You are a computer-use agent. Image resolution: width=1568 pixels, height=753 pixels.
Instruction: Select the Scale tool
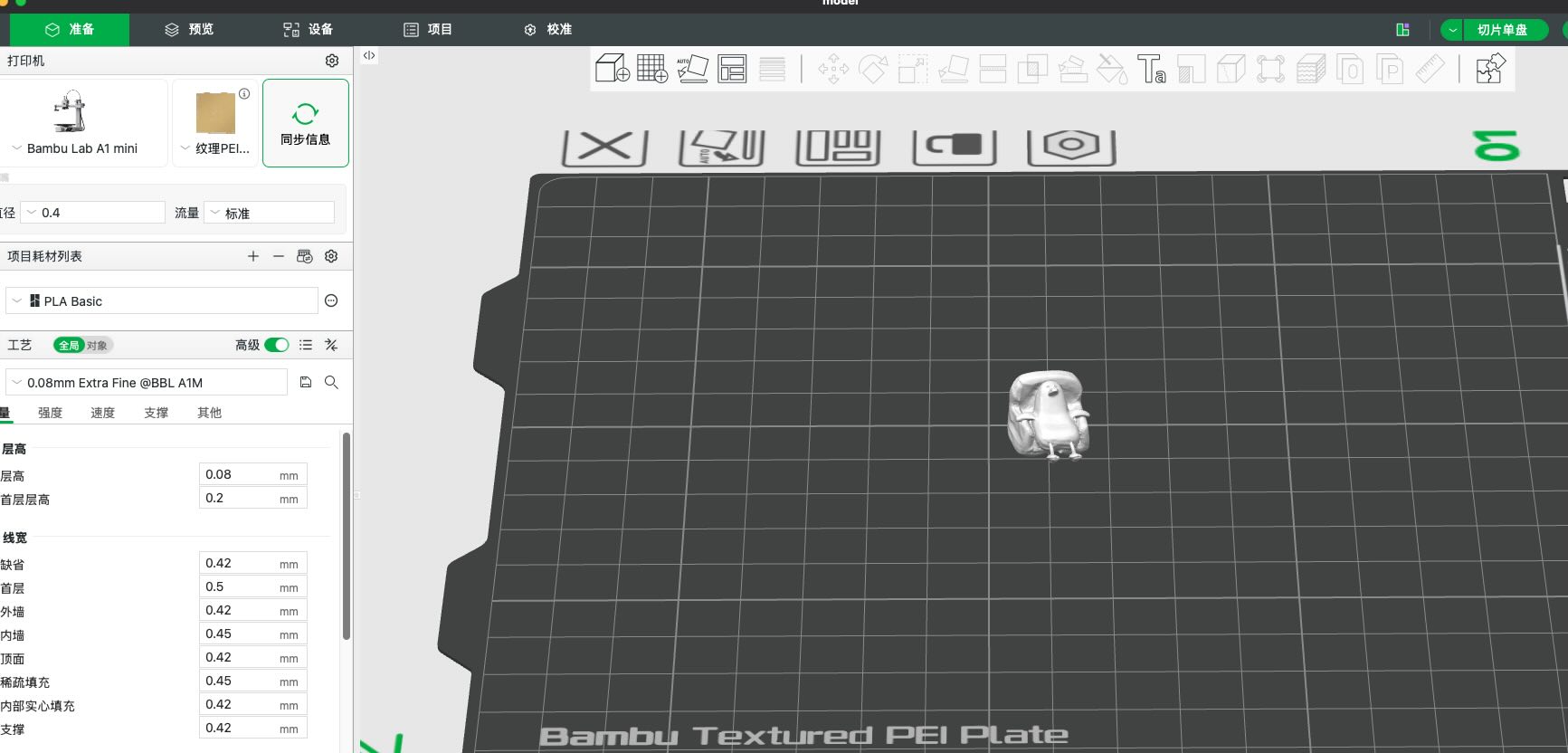point(913,69)
